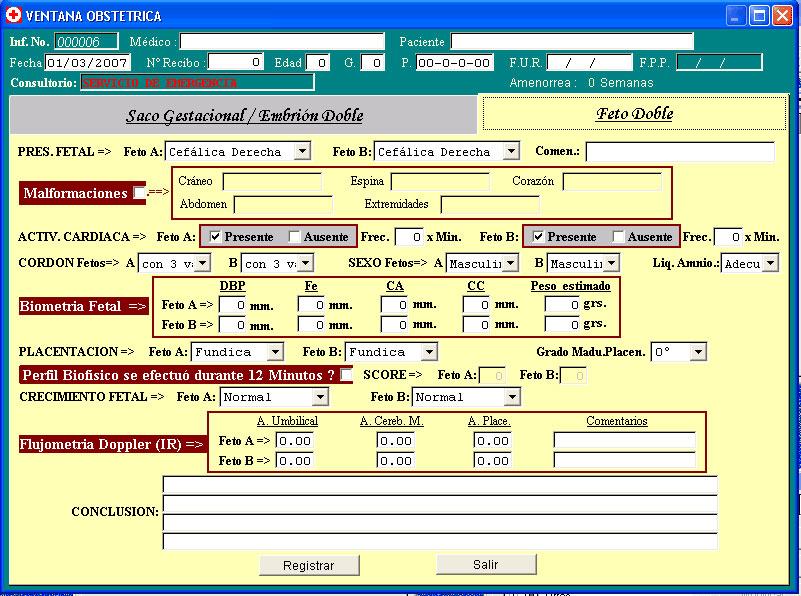This screenshot has width=801, height=596.
Task: Check Ausente for Feto B cardiac activity
Action: (618, 236)
